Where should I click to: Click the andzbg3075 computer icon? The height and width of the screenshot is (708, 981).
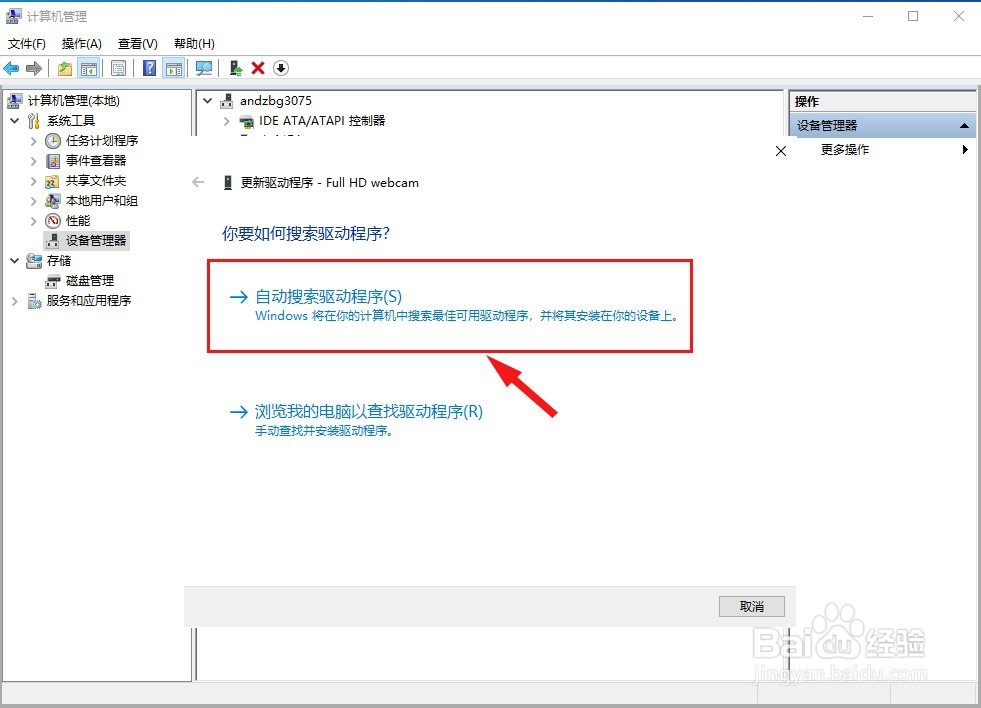point(227,101)
